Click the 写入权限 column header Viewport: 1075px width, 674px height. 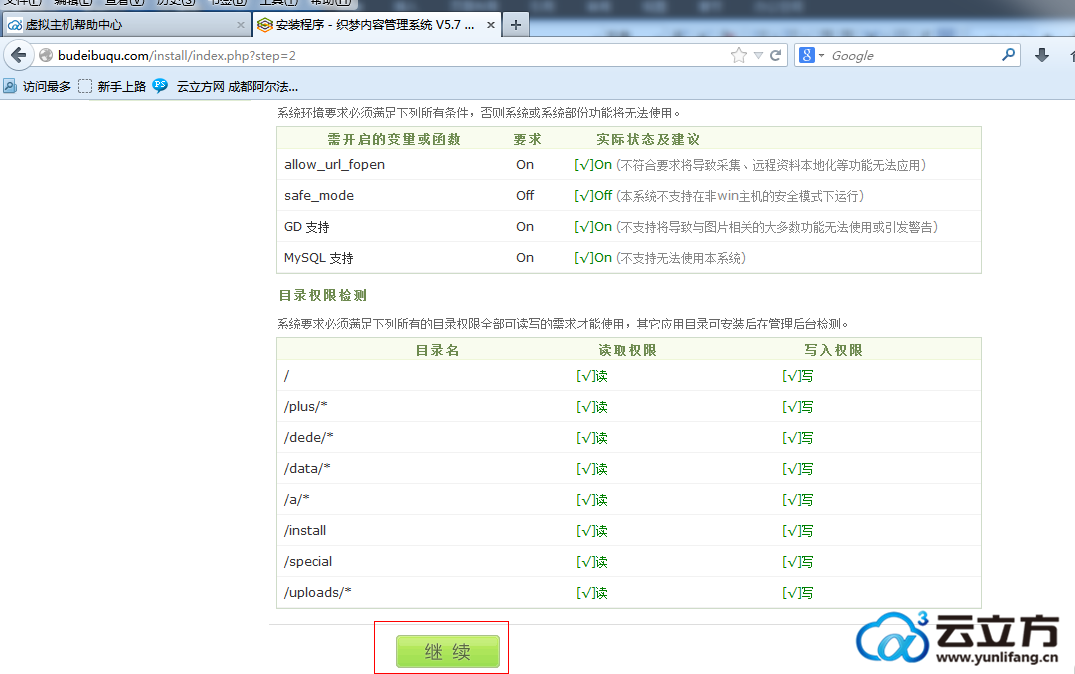tap(833, 350)
